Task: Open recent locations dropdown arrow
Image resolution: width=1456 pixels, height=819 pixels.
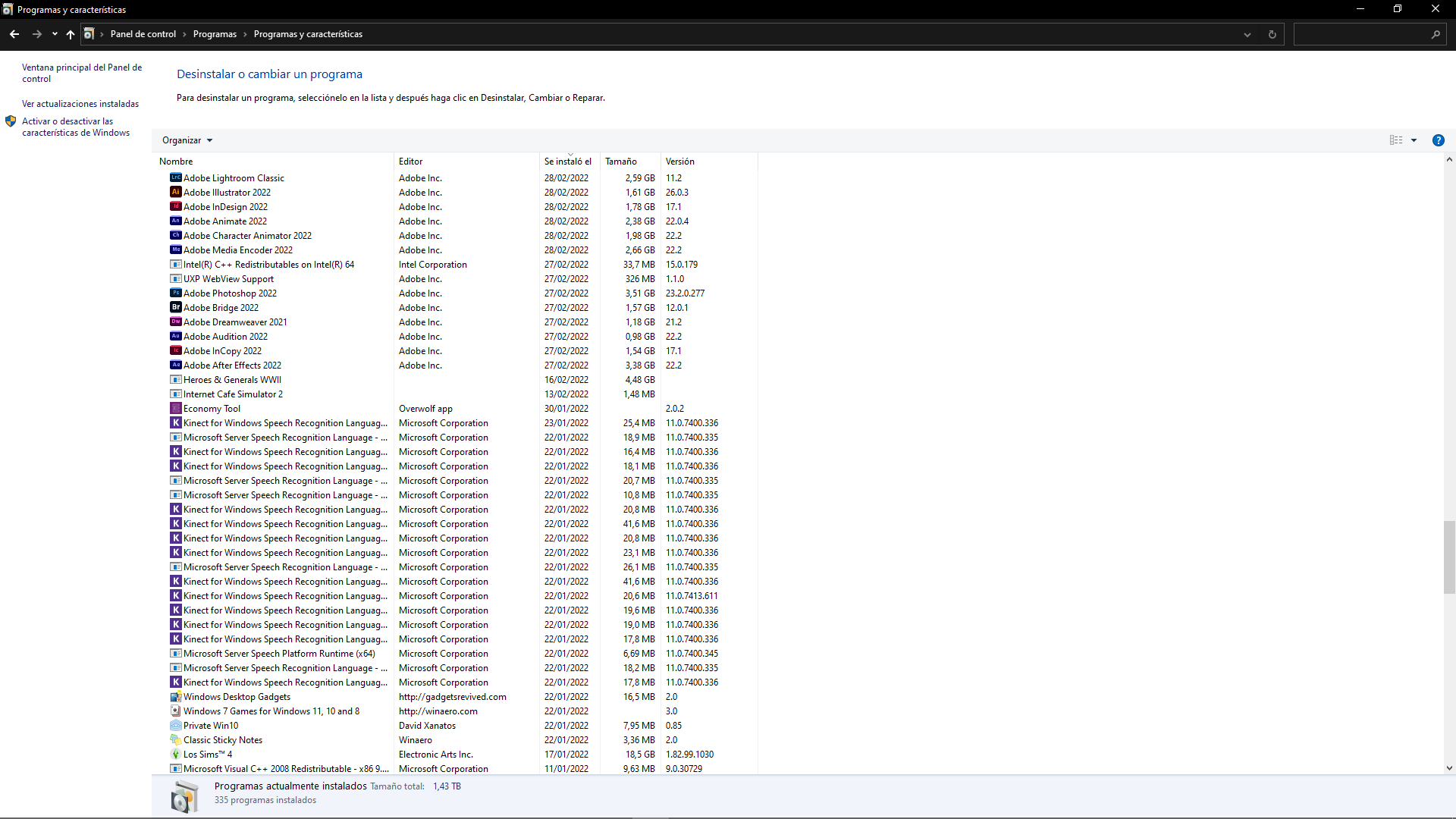Action: 55,34
